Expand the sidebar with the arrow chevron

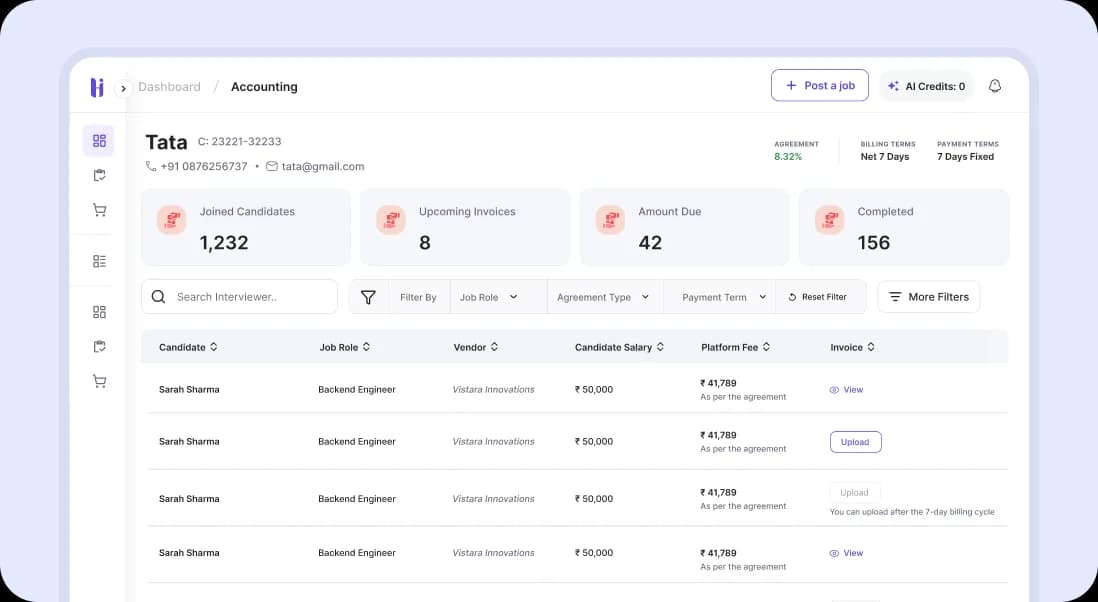click(x=123, y=88)
